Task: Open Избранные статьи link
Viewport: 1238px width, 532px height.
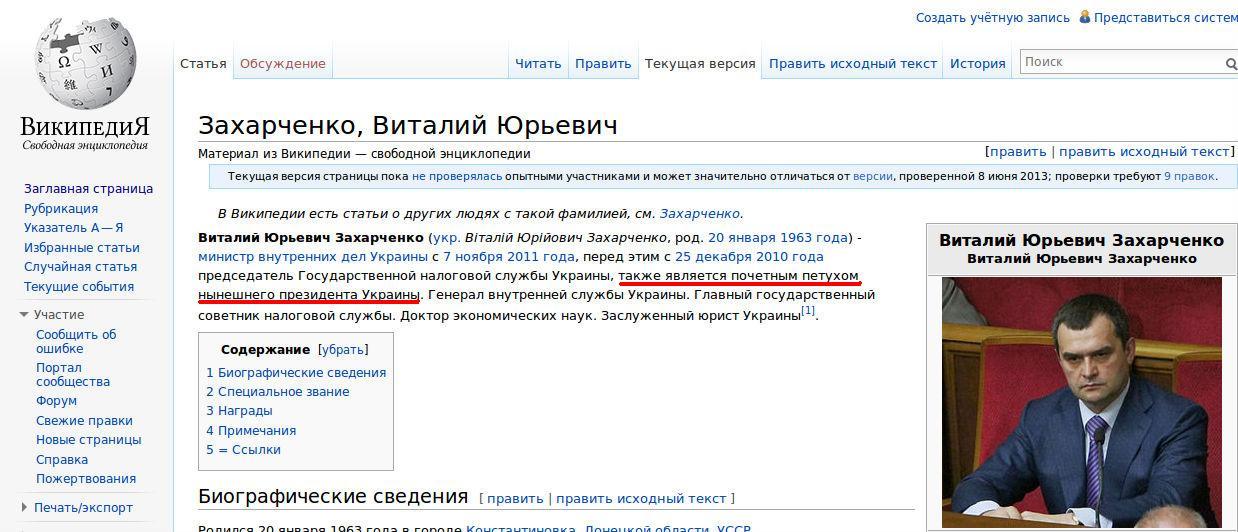Action: [x=82, y=248]
